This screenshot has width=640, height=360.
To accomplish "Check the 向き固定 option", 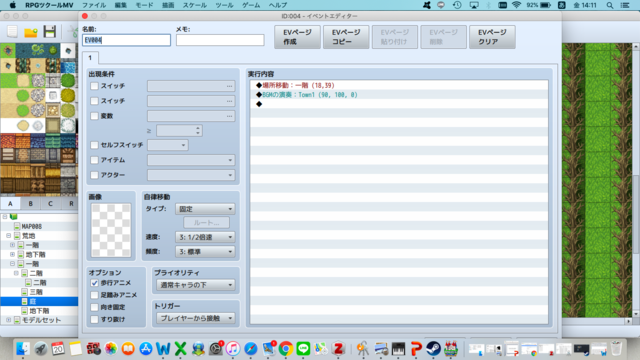I will pyautogui.click(x=94, y=307).
